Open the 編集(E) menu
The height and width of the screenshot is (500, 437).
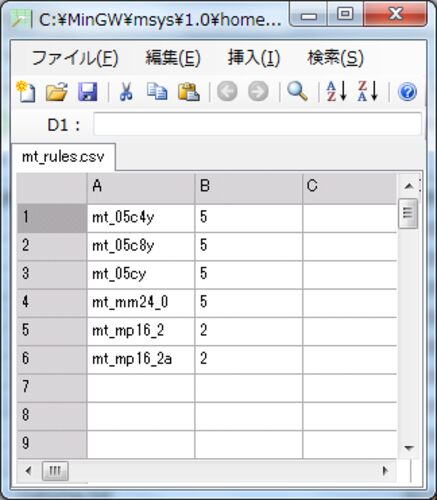[x=173, y=58]
